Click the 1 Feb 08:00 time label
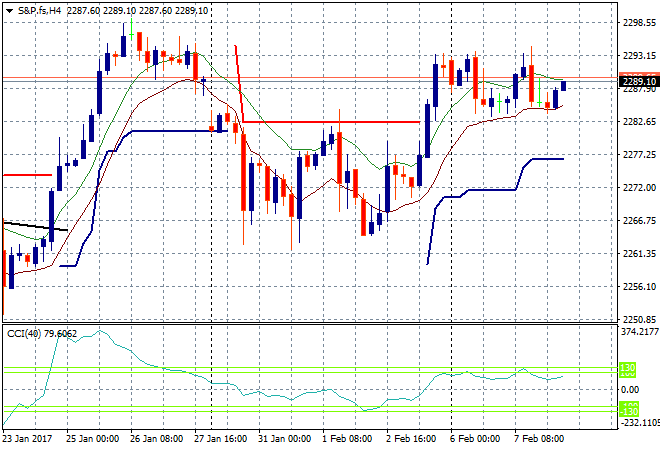The image size is (660, 450). click(347, 439)
